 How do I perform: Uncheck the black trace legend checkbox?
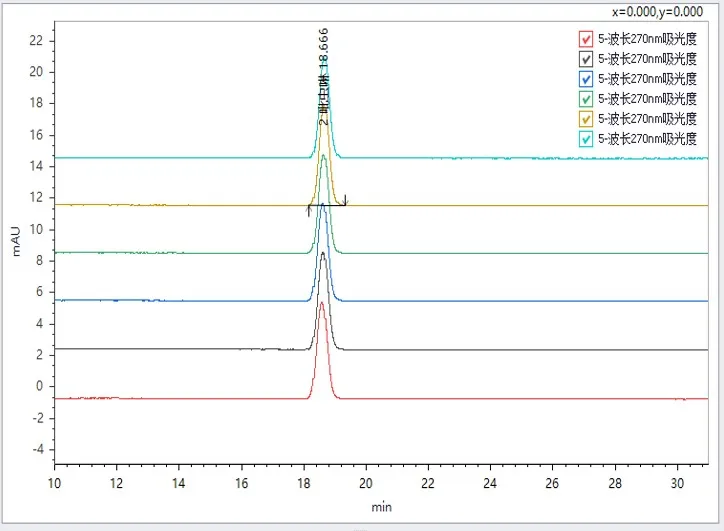586,59
